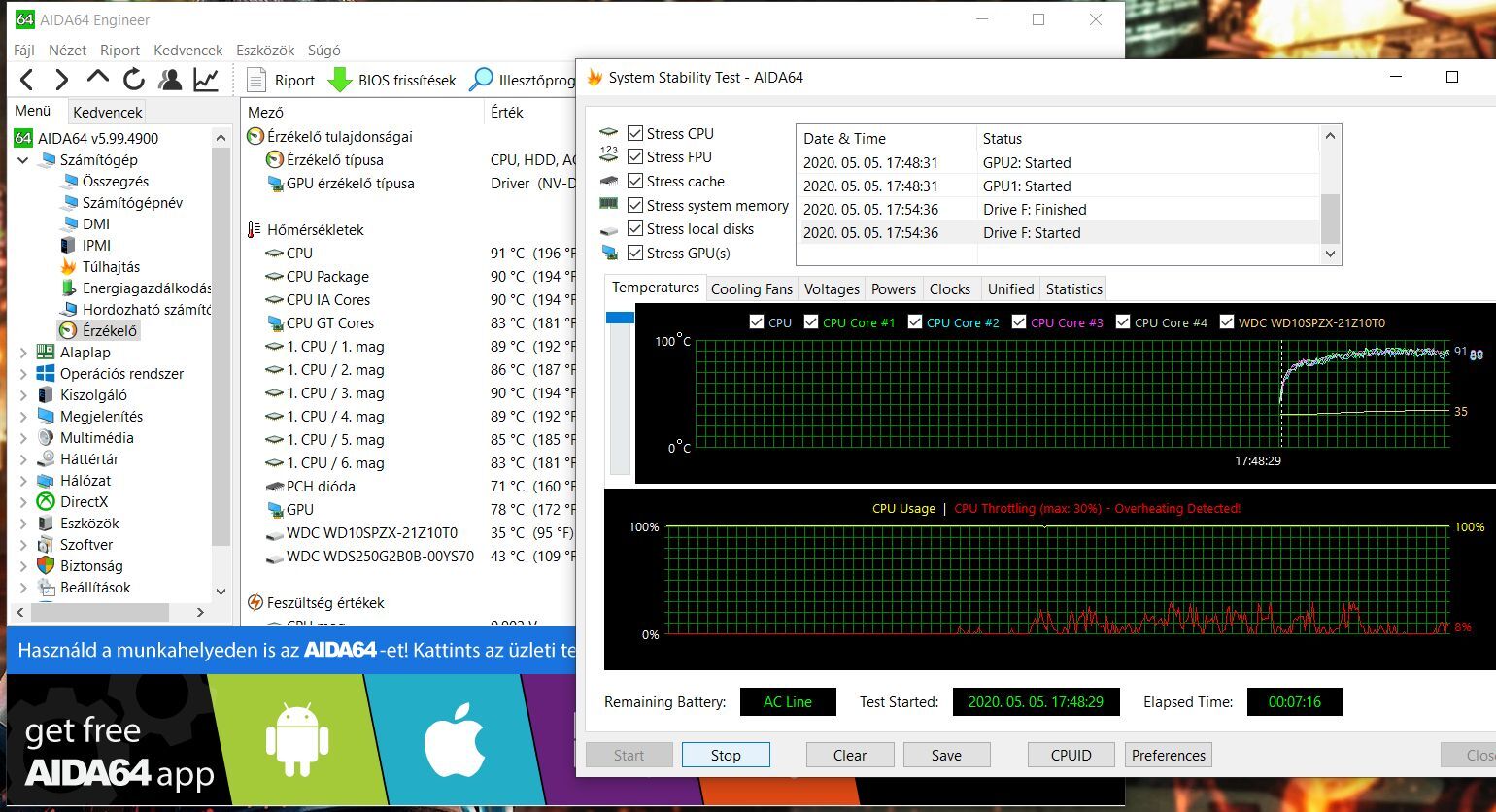This screenshot has height=812, width=1496.
Task: Open the user manage toolbar icon
Action: (x=170, y=80)
